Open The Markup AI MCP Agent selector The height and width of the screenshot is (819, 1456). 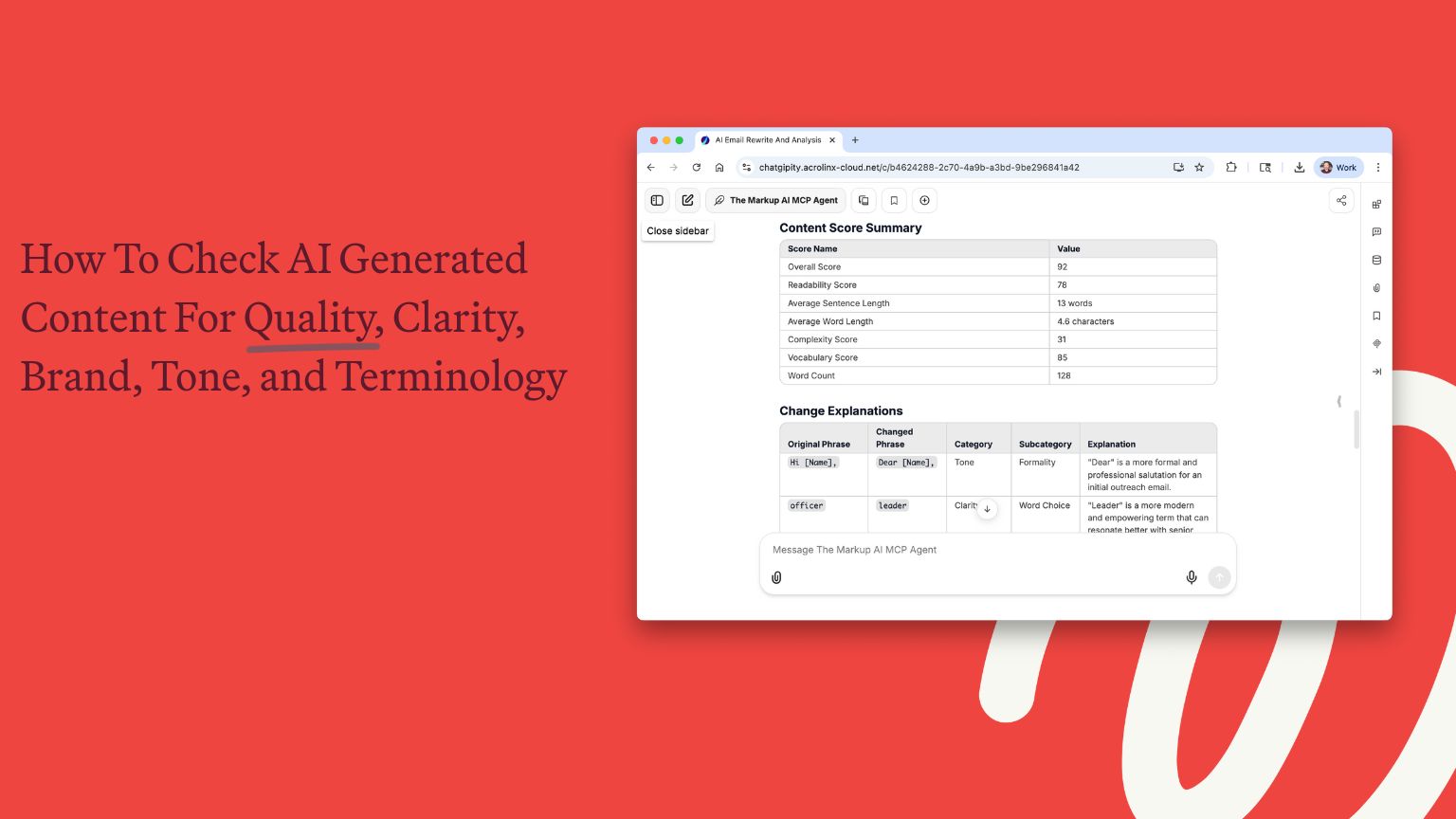(775, 200)
